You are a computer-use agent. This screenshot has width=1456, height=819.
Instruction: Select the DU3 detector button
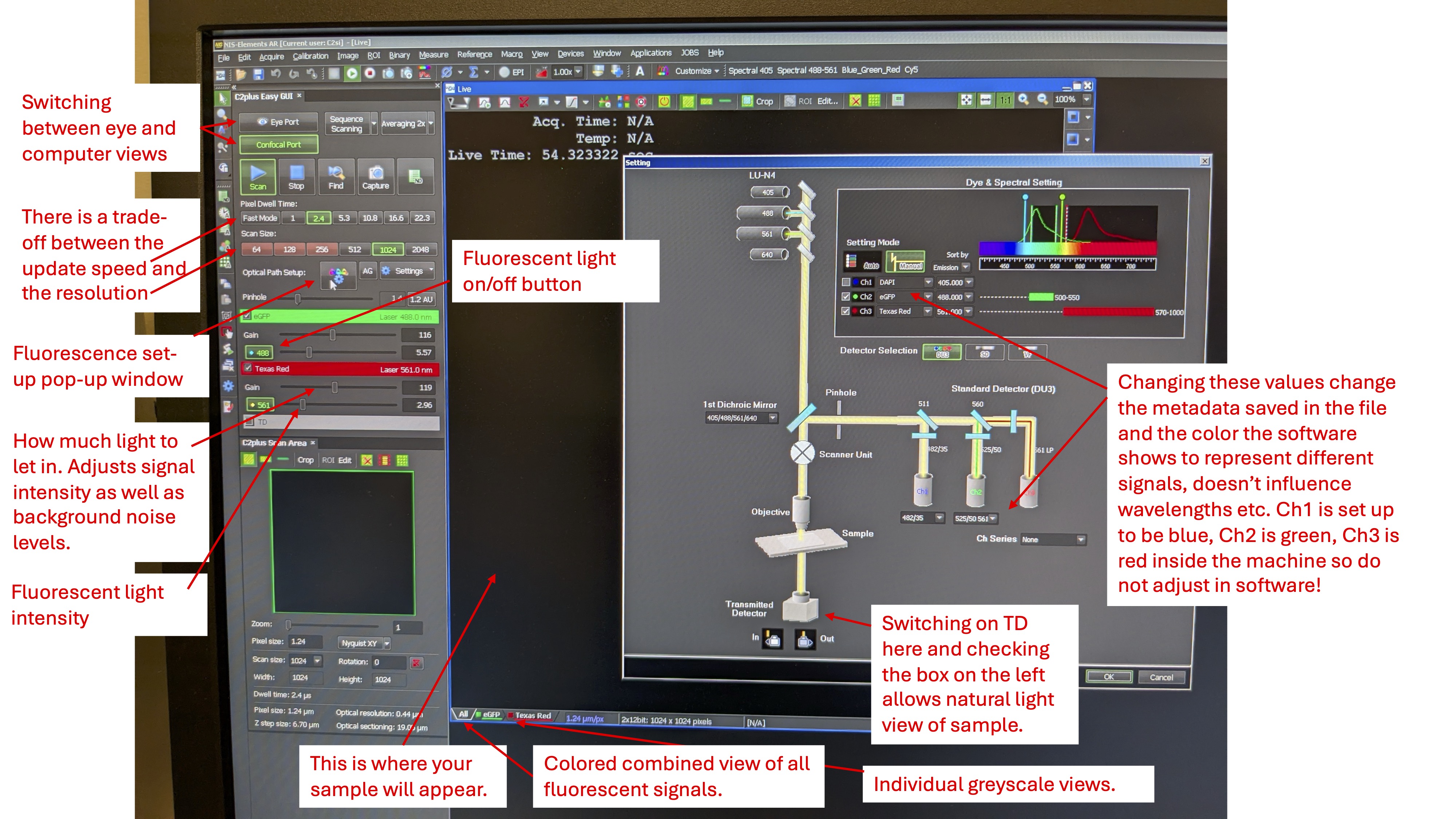click(x=942, y=352)
